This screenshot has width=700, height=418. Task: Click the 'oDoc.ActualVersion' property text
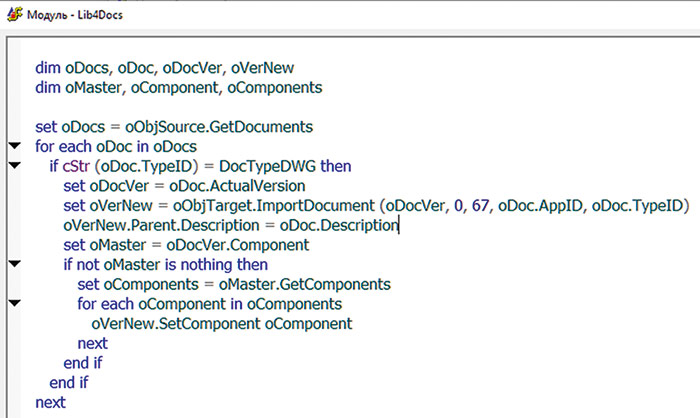[x=237, y=186]
